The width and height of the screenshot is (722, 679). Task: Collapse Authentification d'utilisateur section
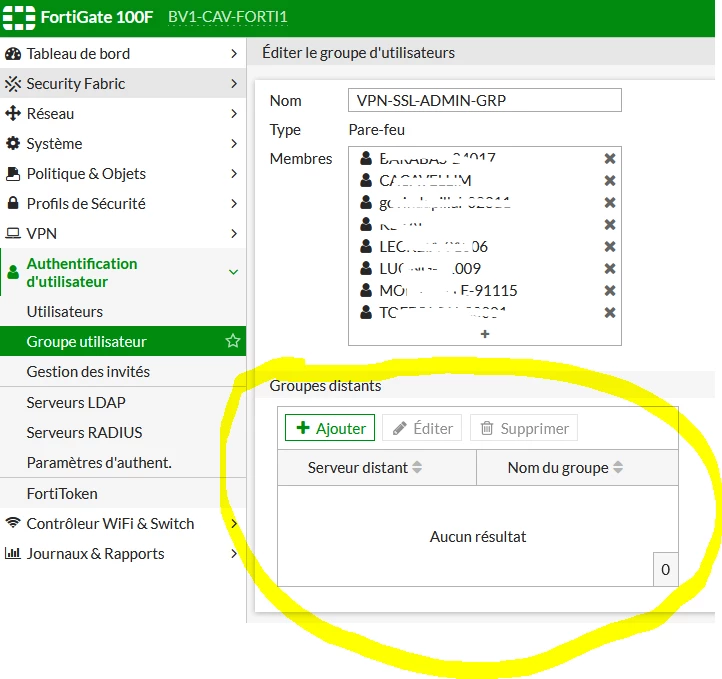coord(234,272)
